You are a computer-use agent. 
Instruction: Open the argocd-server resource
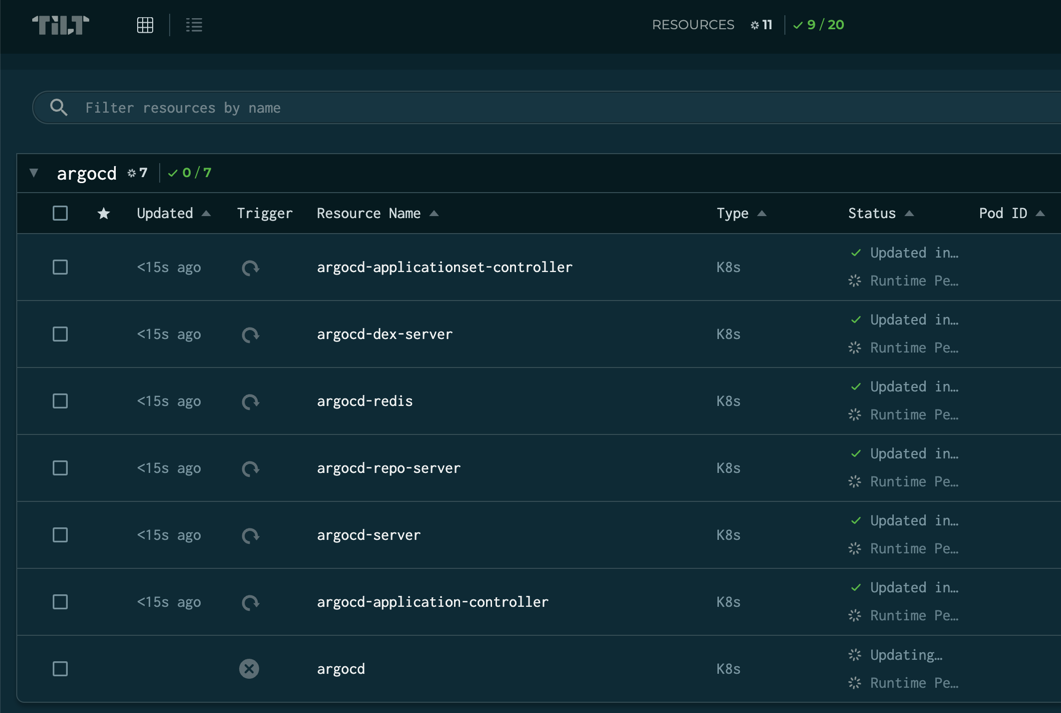tap(369, 535)
